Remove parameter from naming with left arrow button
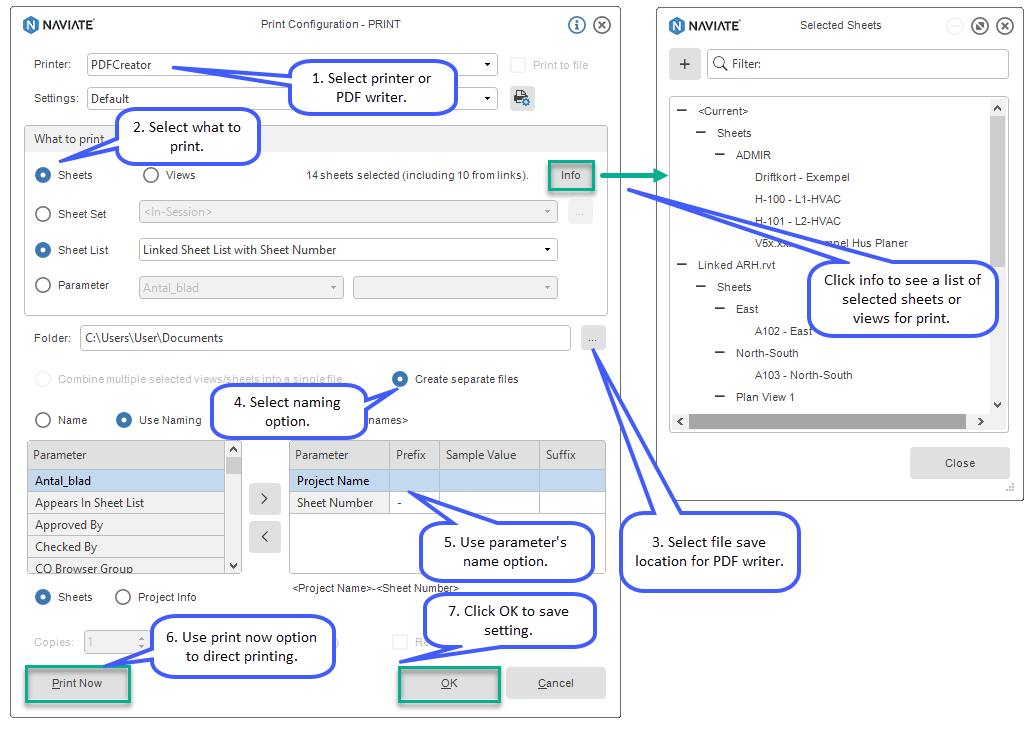The height and width of the screenshot is (730, 1035). click(x=264, y=537)
